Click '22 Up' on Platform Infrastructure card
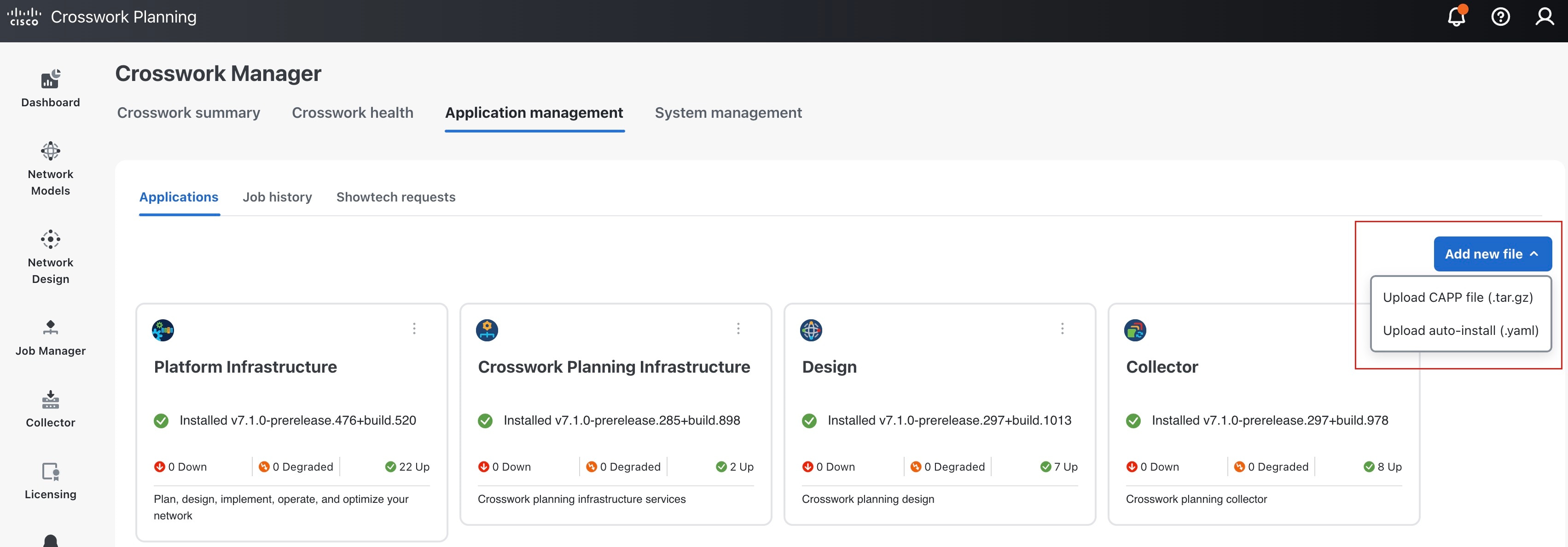 [x=414, y=466]
